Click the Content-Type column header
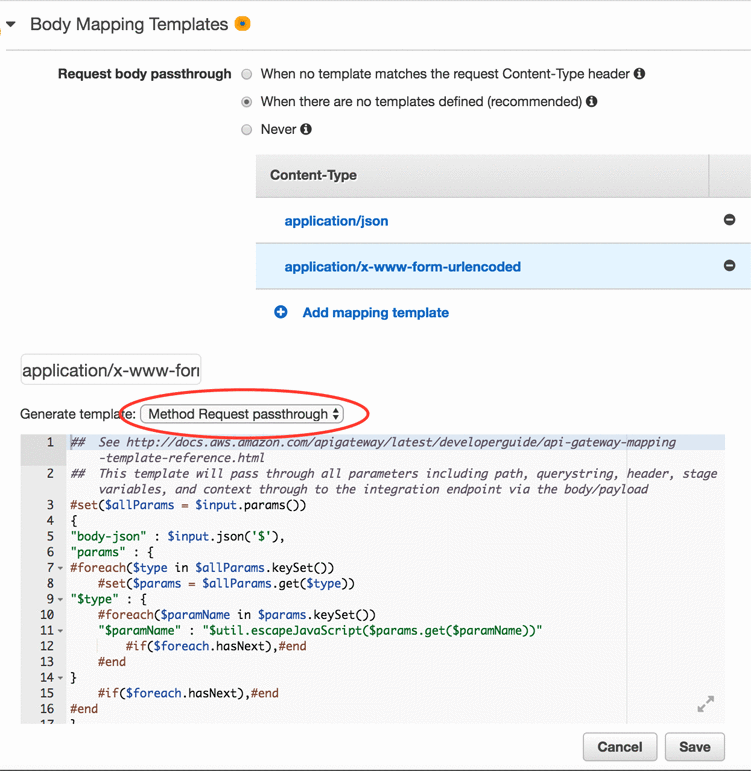 pyautogui.click(x=482, y=176)
